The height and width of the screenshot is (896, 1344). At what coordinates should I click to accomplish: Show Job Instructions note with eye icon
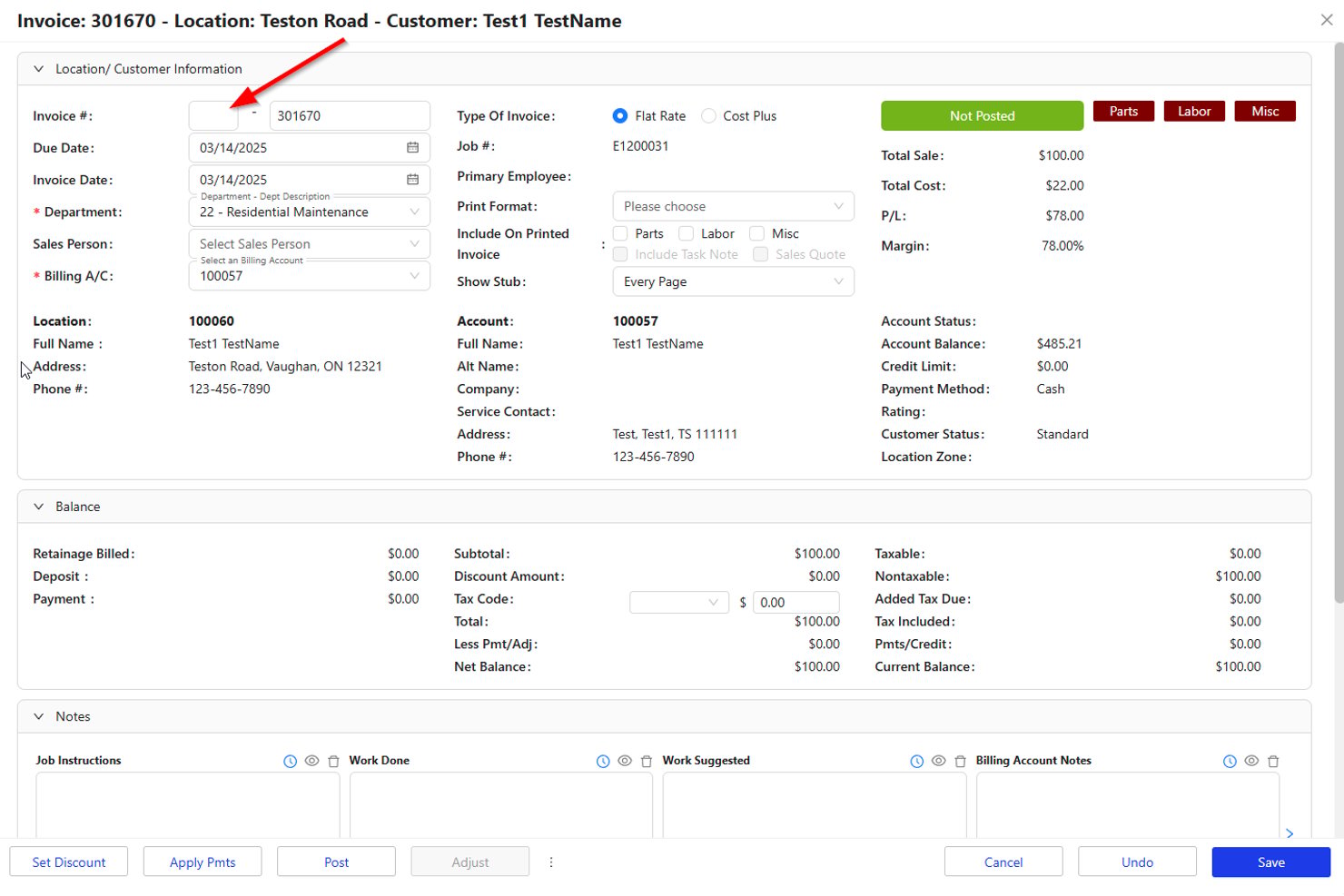pos(311,761)
